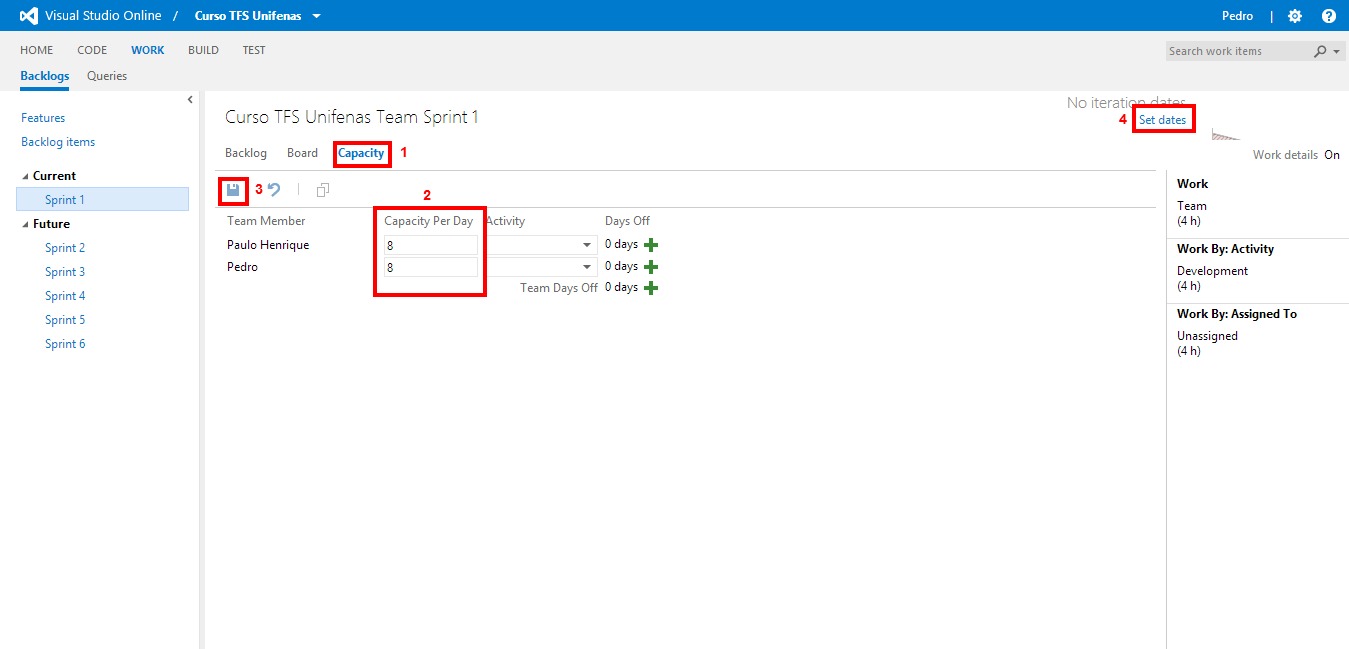This screenshot has width=1349, height=649.
Task: Add days off for Paulo Henrique
Action: 651,245
